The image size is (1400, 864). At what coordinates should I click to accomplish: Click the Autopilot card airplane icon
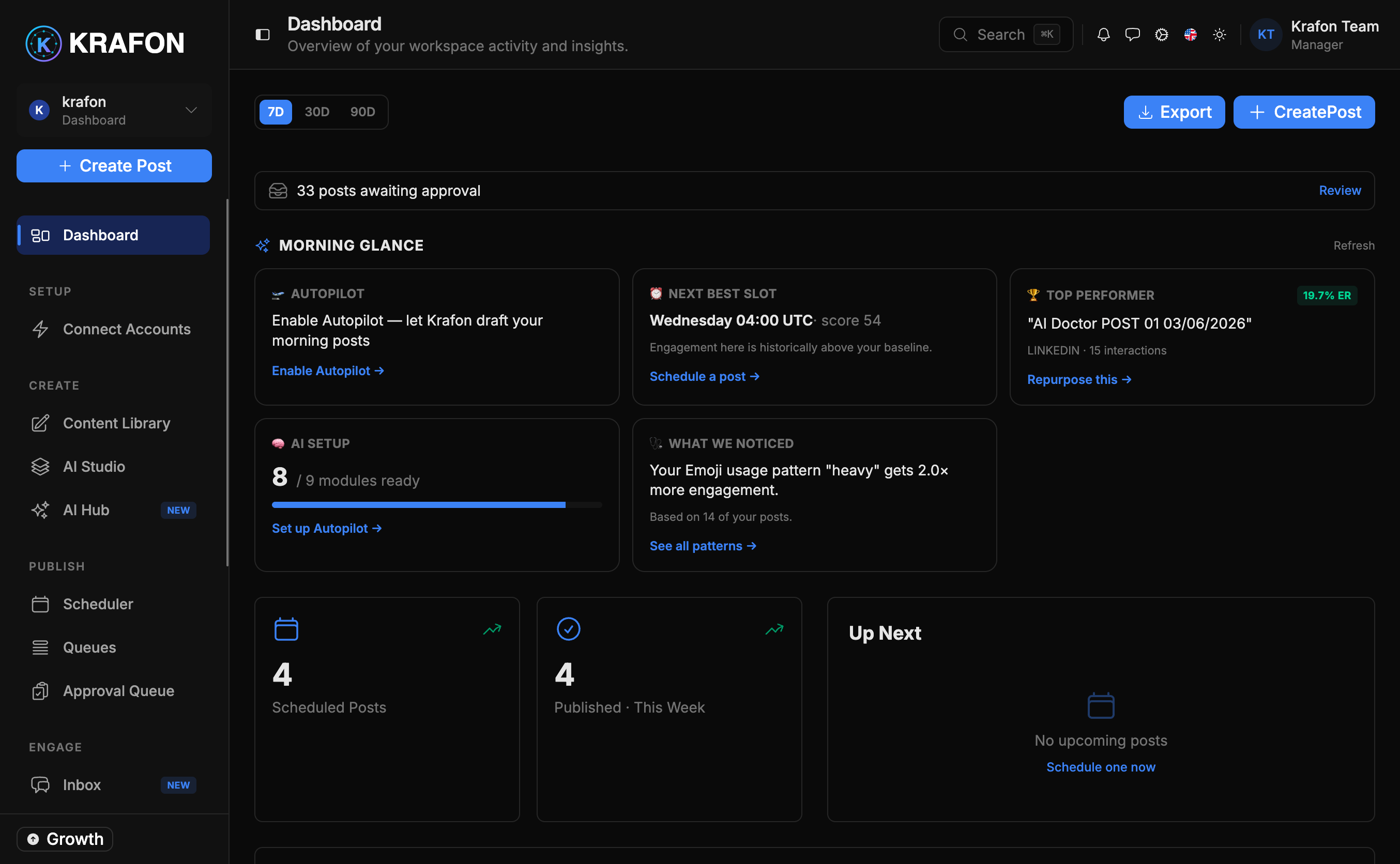click(x=278, y=294)
